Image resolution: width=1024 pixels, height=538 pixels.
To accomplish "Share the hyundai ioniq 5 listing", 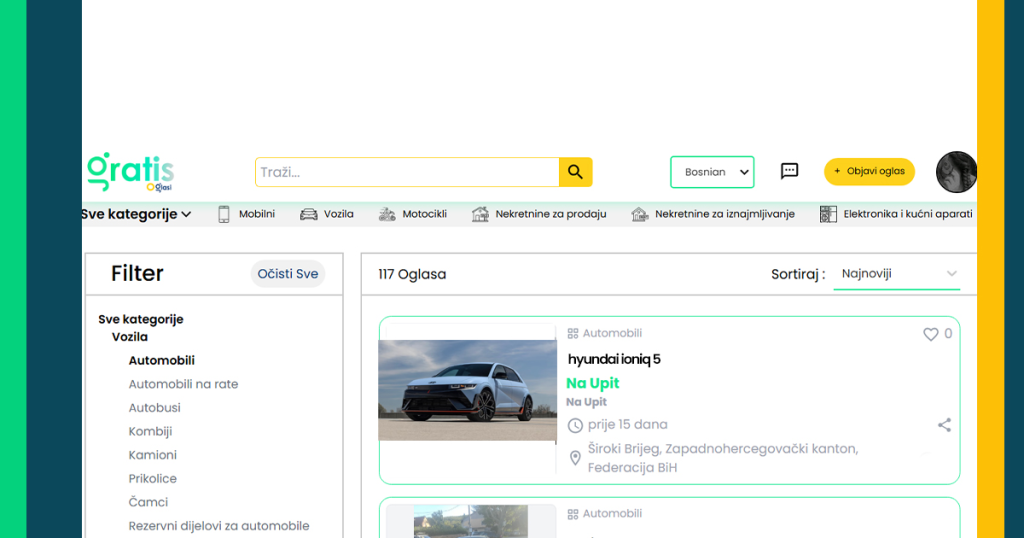I will (944, 425).
